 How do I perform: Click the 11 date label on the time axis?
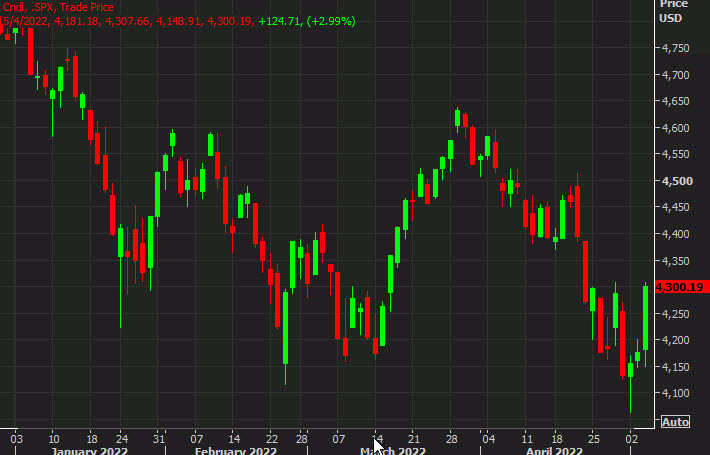[x=527, y=439]
